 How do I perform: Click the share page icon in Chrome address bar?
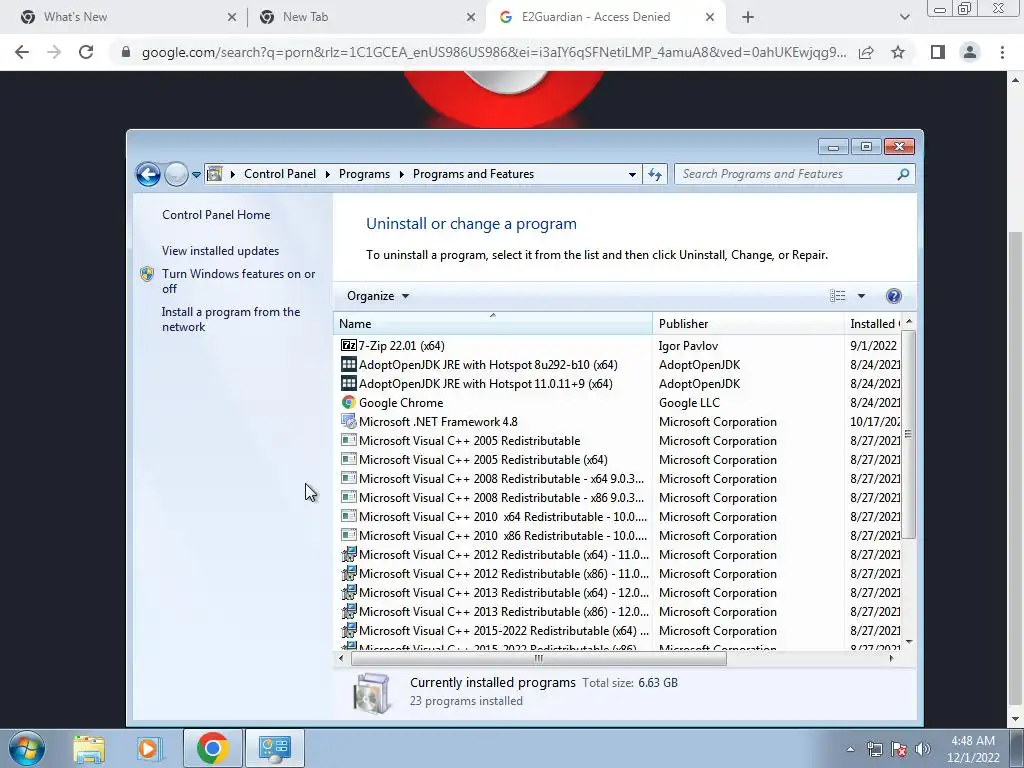point(866,52)
